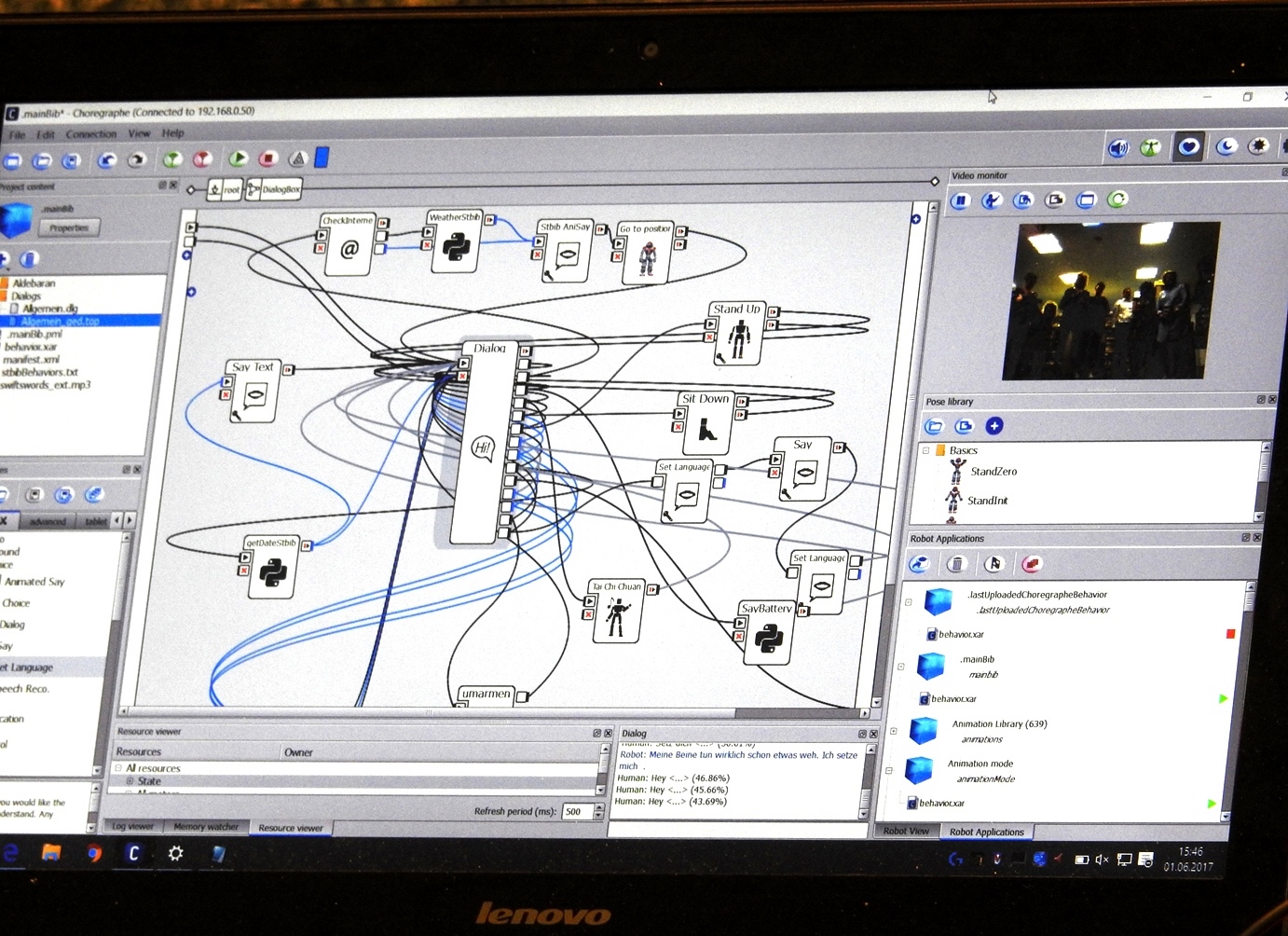Click the sun Wake up icon
The height and width of the screenshot is (936, 1288).
pyautogui.click(x=1259, y=145)
